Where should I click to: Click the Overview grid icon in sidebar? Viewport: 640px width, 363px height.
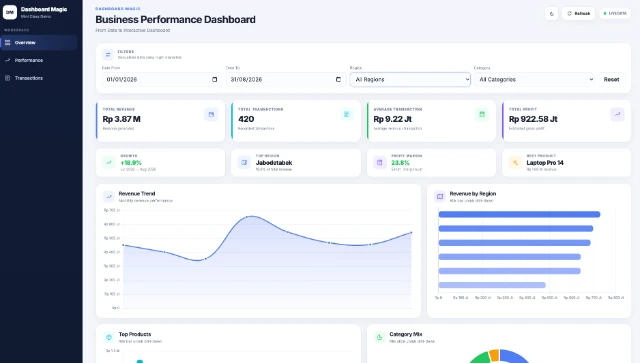click(7, 42)
